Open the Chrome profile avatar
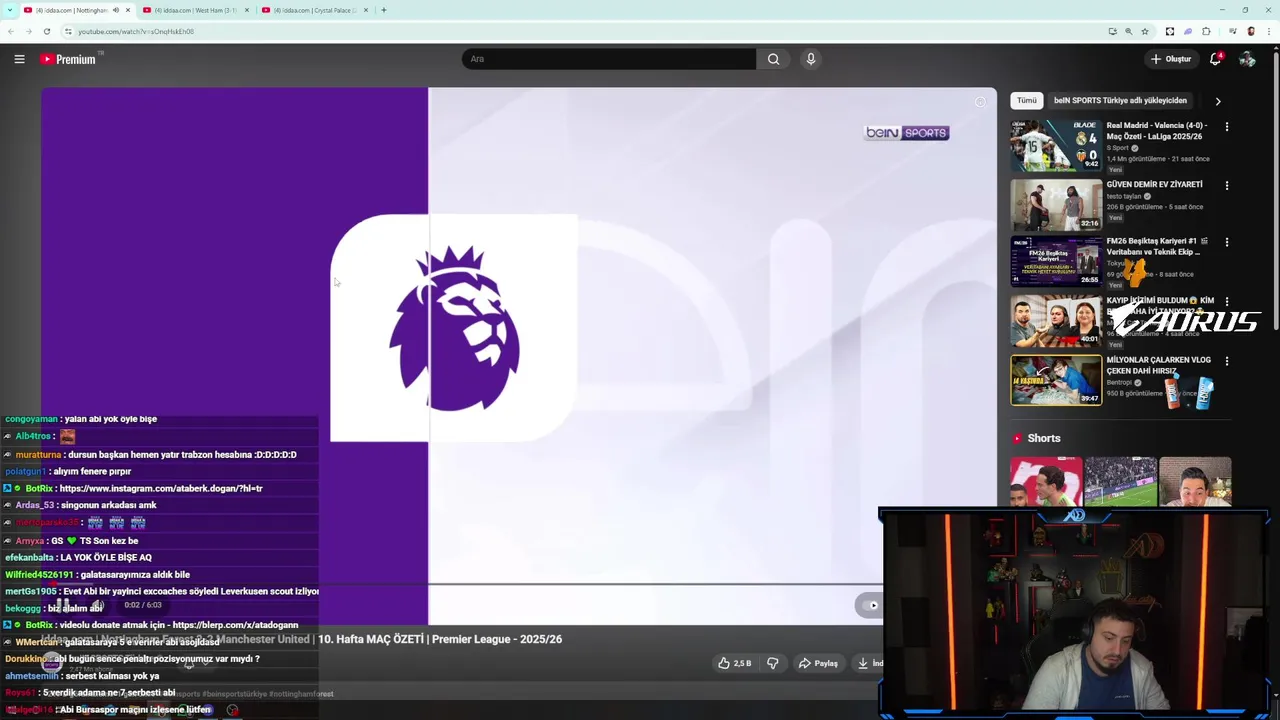This screenshot has height=720, width=1280. (1251, 31)
